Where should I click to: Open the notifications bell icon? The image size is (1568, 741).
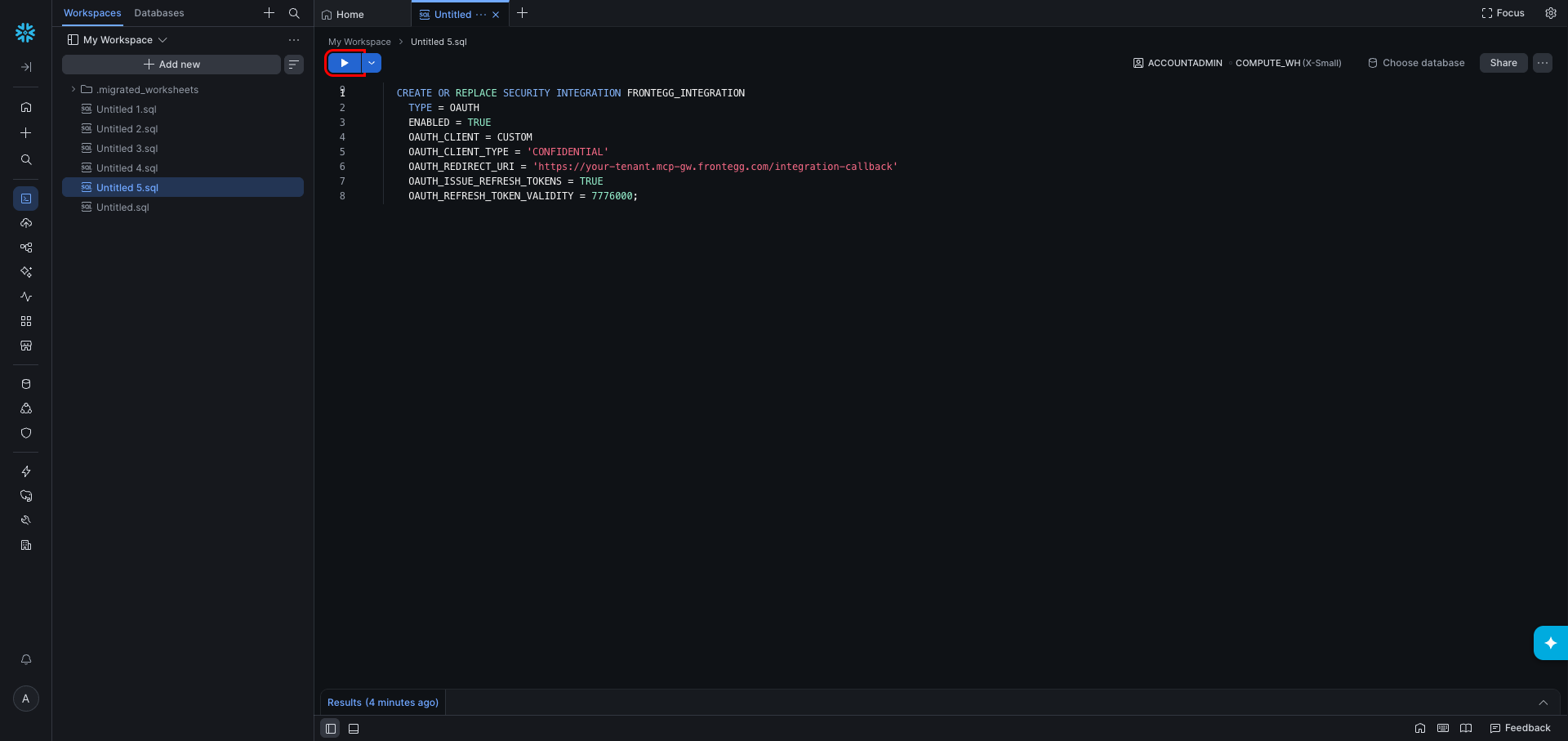pos(26,659)
